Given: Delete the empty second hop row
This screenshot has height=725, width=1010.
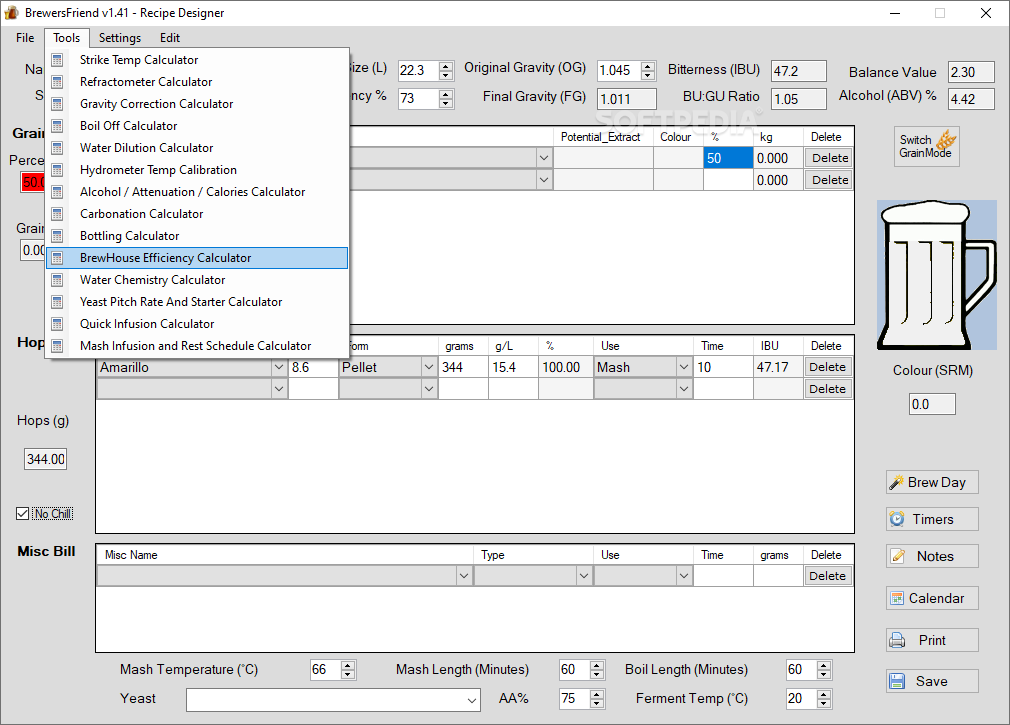Looking at the screenshot, I should [828, 389].
